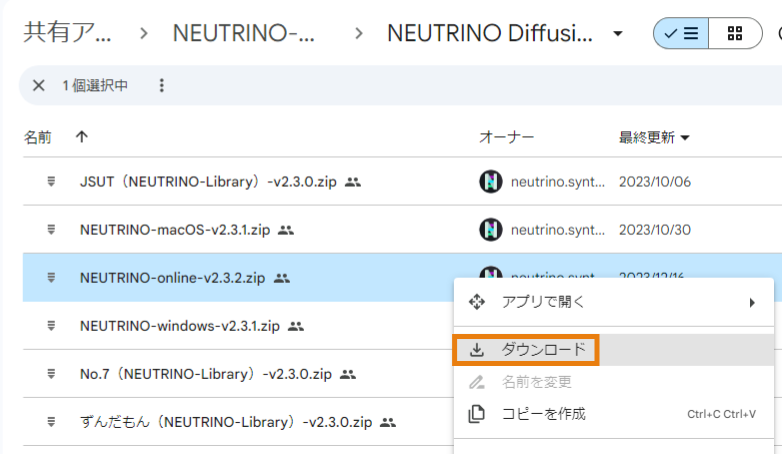The width and height of the screenshot is (782, 454).
Task: Open the 最終更新 sort dropdown
Action: point(654,137)
